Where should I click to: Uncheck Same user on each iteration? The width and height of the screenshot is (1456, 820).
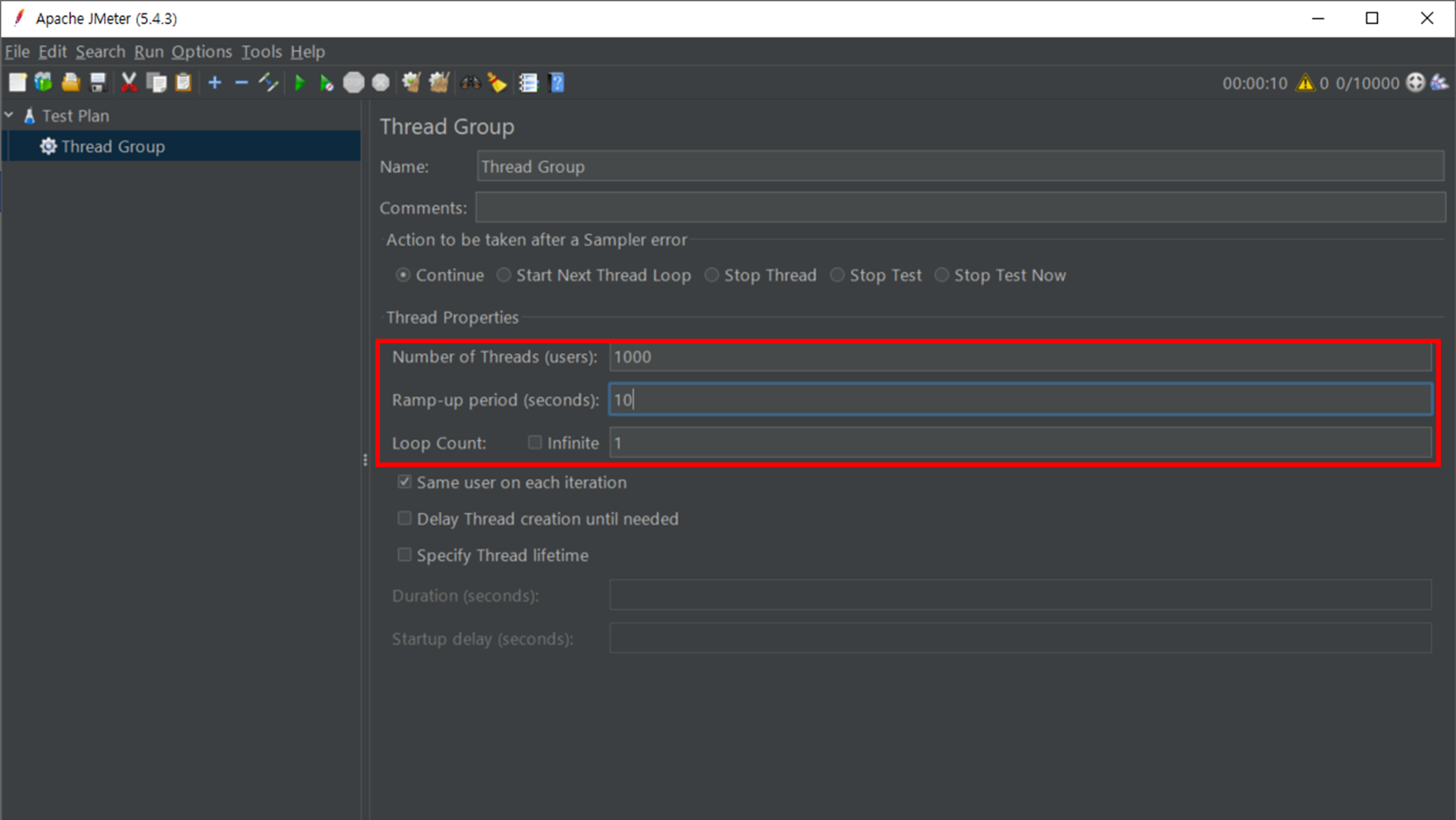click(405, 481)
